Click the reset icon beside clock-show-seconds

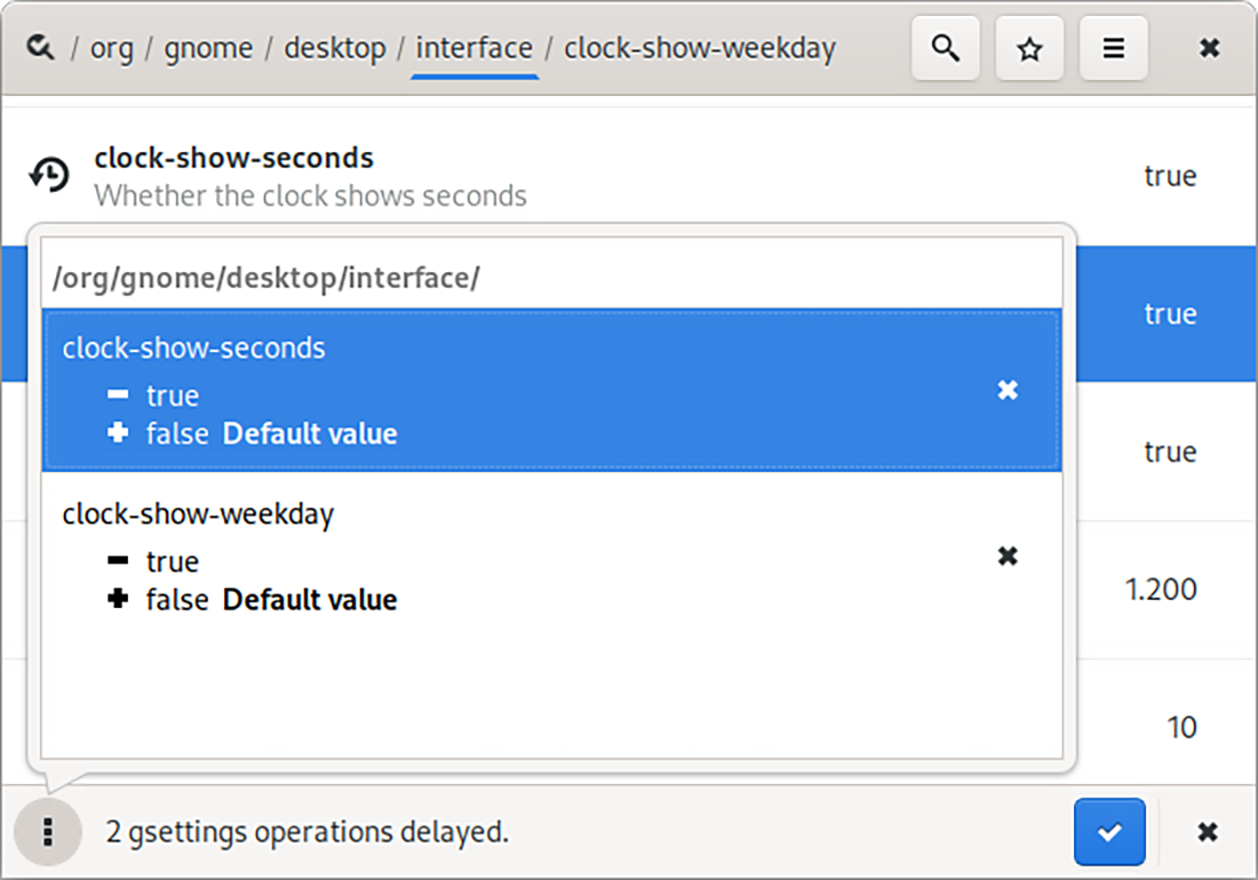click(48, 175)
